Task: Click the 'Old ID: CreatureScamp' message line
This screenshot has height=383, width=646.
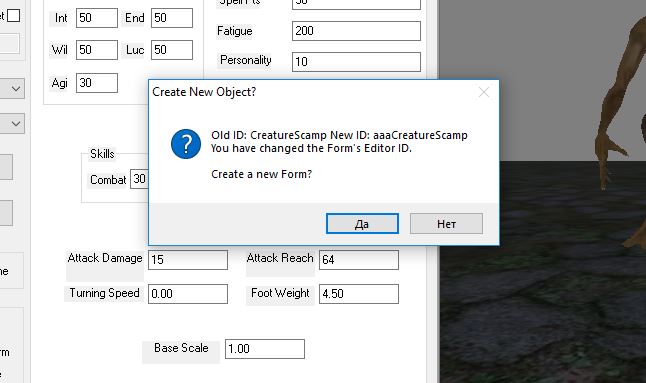Action: pyautogui.click(x=339, y=135)
